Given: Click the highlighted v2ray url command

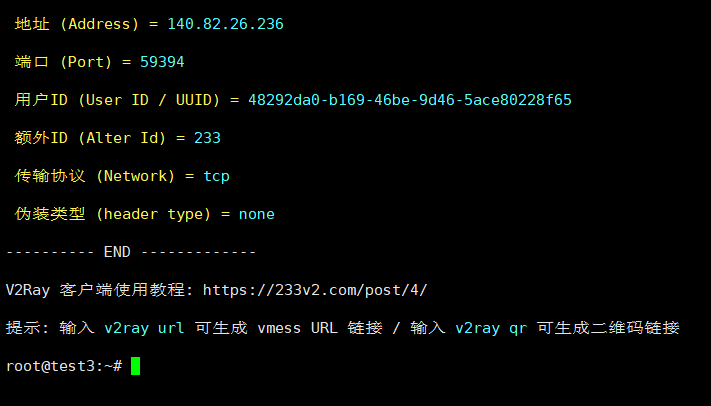Looking at the screenshot, I should tap(144, 328).
